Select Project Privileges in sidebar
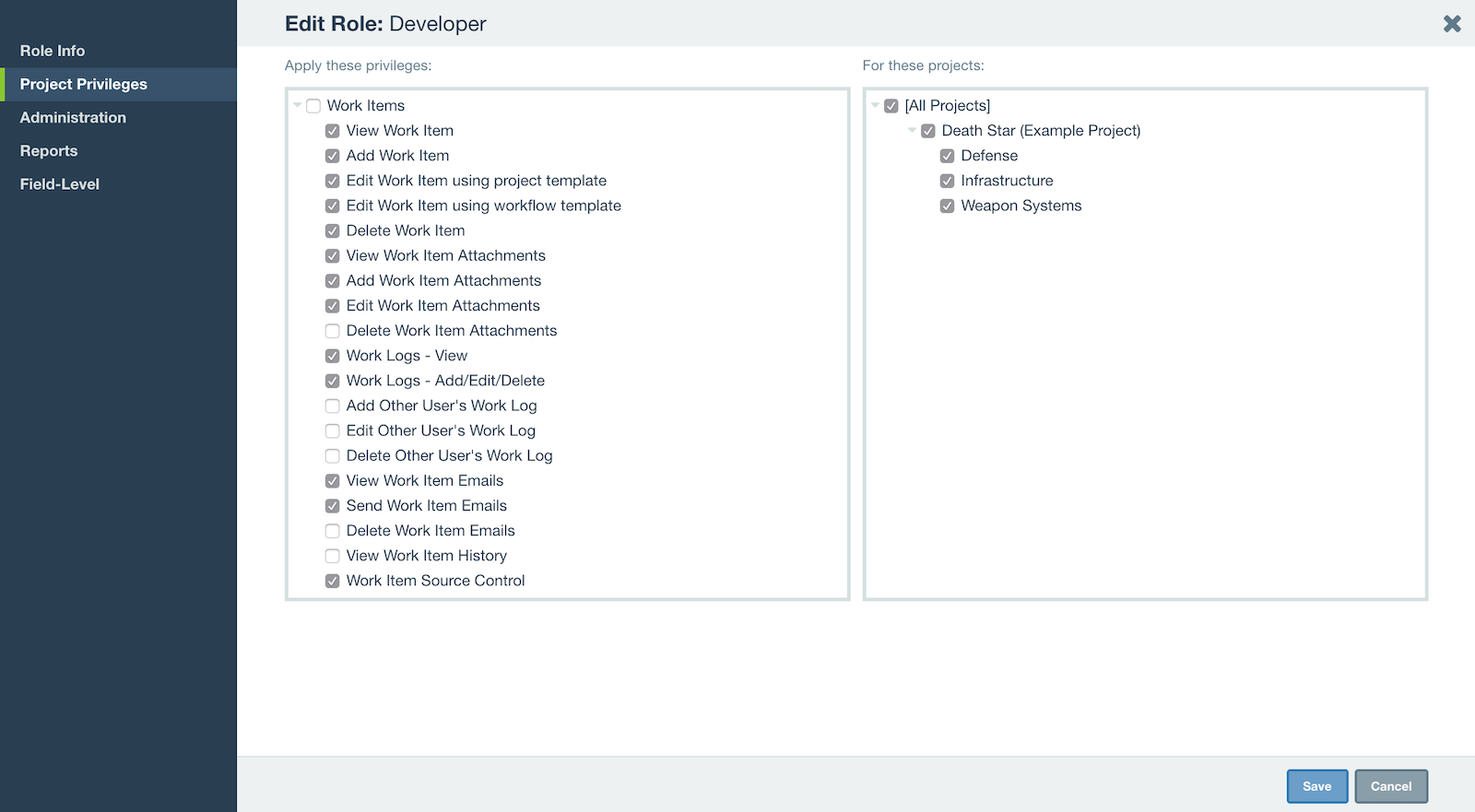1475x812 pixels. pos(118,84)
